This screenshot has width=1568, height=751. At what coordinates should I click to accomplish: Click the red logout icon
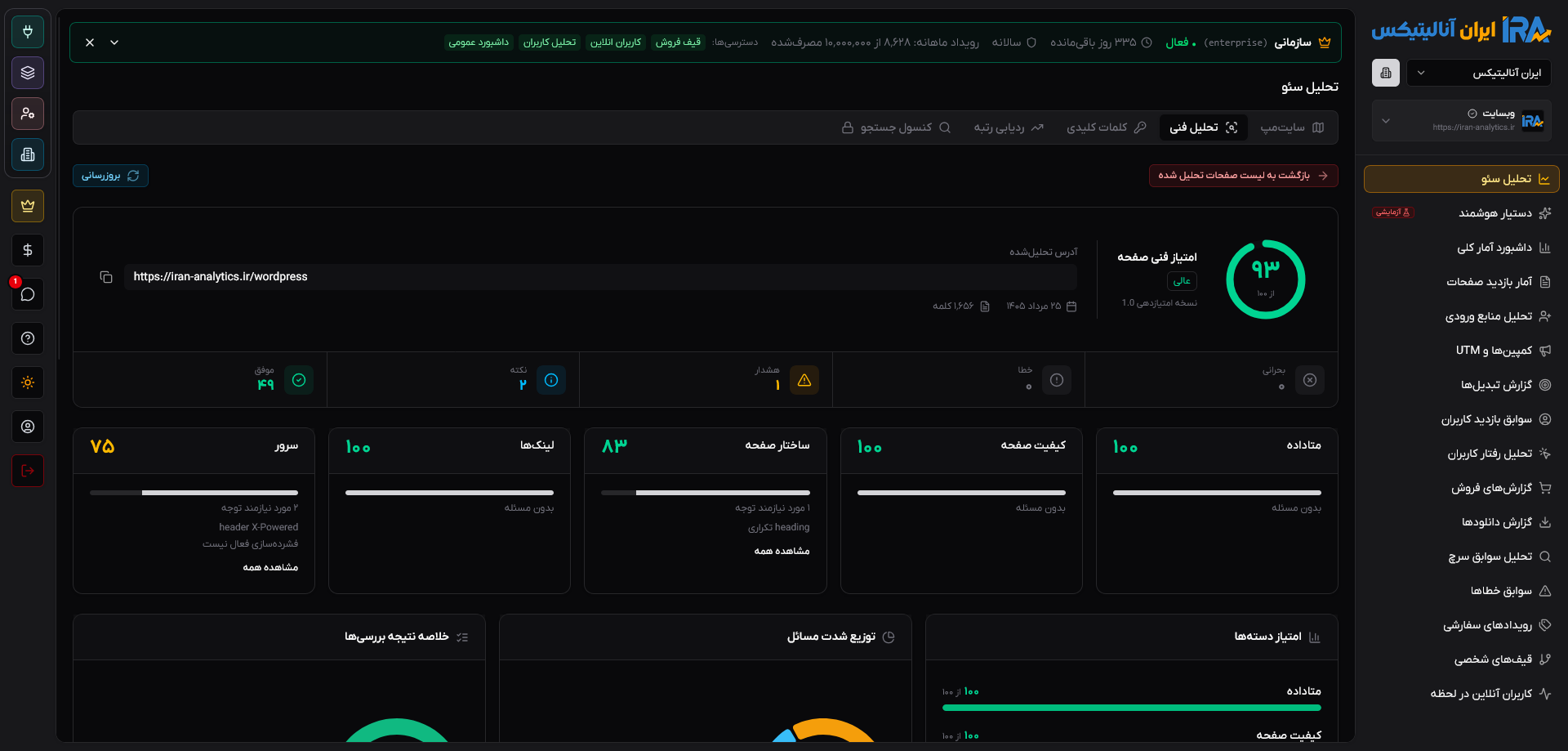pos(28,471)
